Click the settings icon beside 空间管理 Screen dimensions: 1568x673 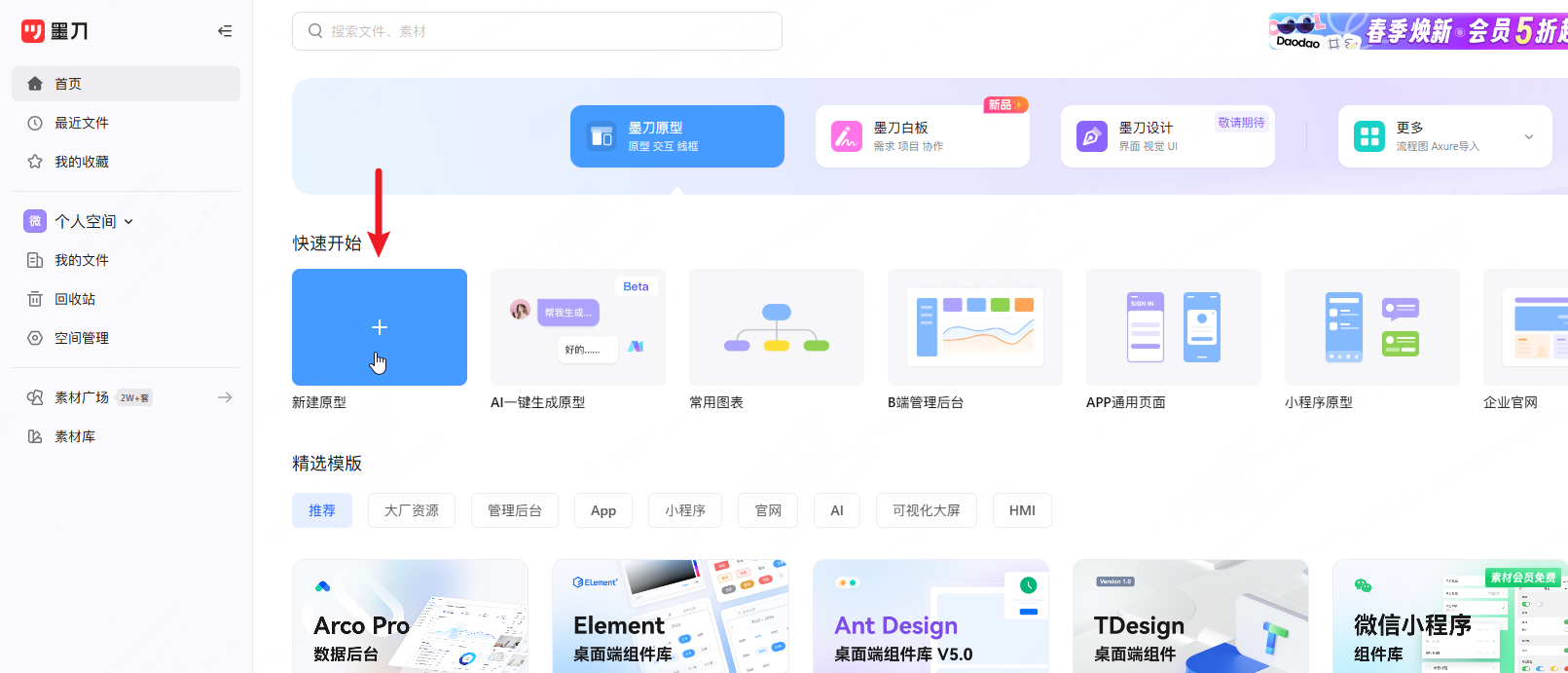tap(35, 338)
